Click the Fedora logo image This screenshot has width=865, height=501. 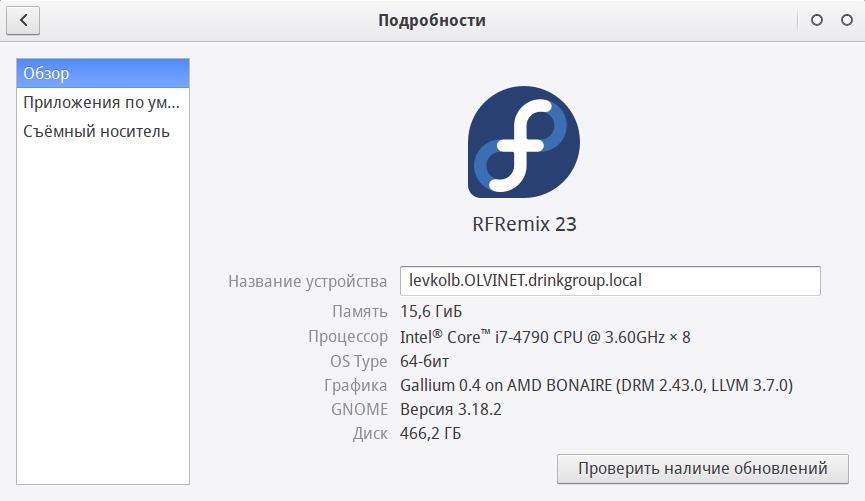click(524, 141)
